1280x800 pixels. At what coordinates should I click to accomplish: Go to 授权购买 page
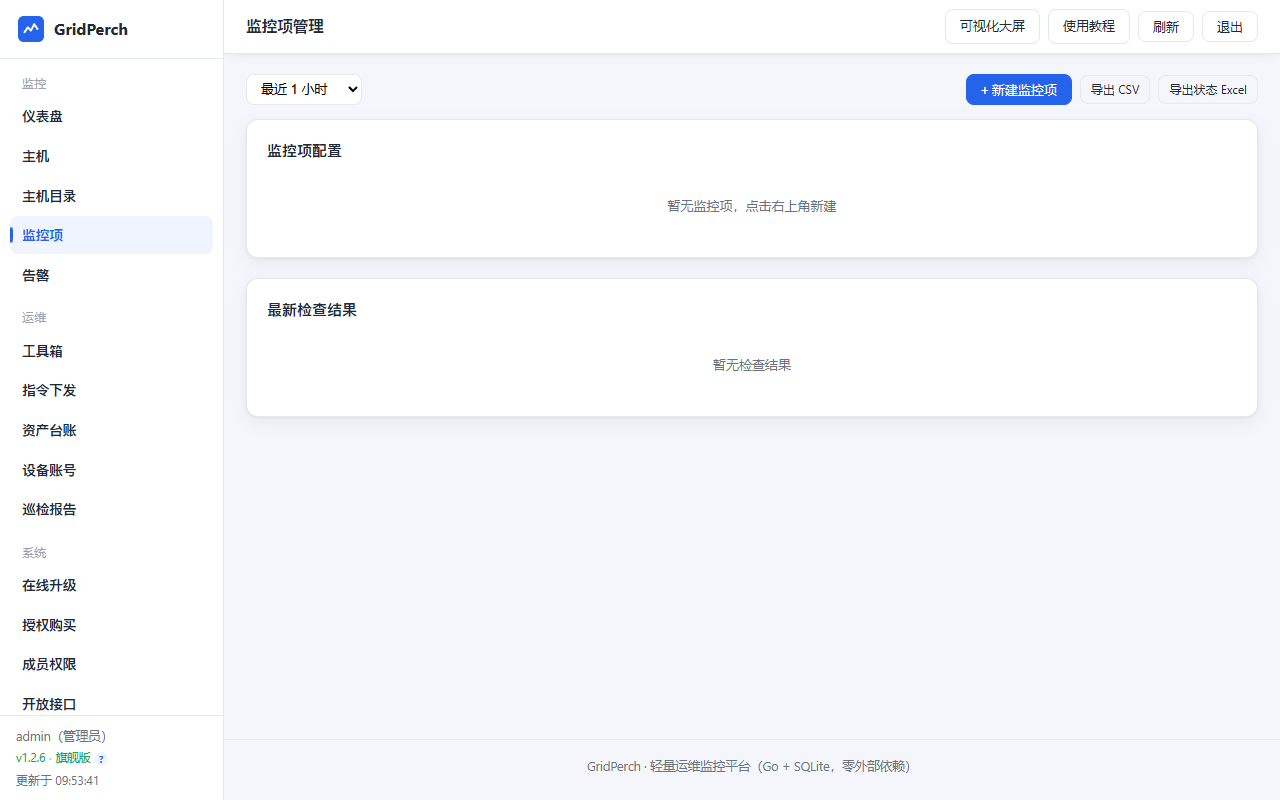click(111, 625)
